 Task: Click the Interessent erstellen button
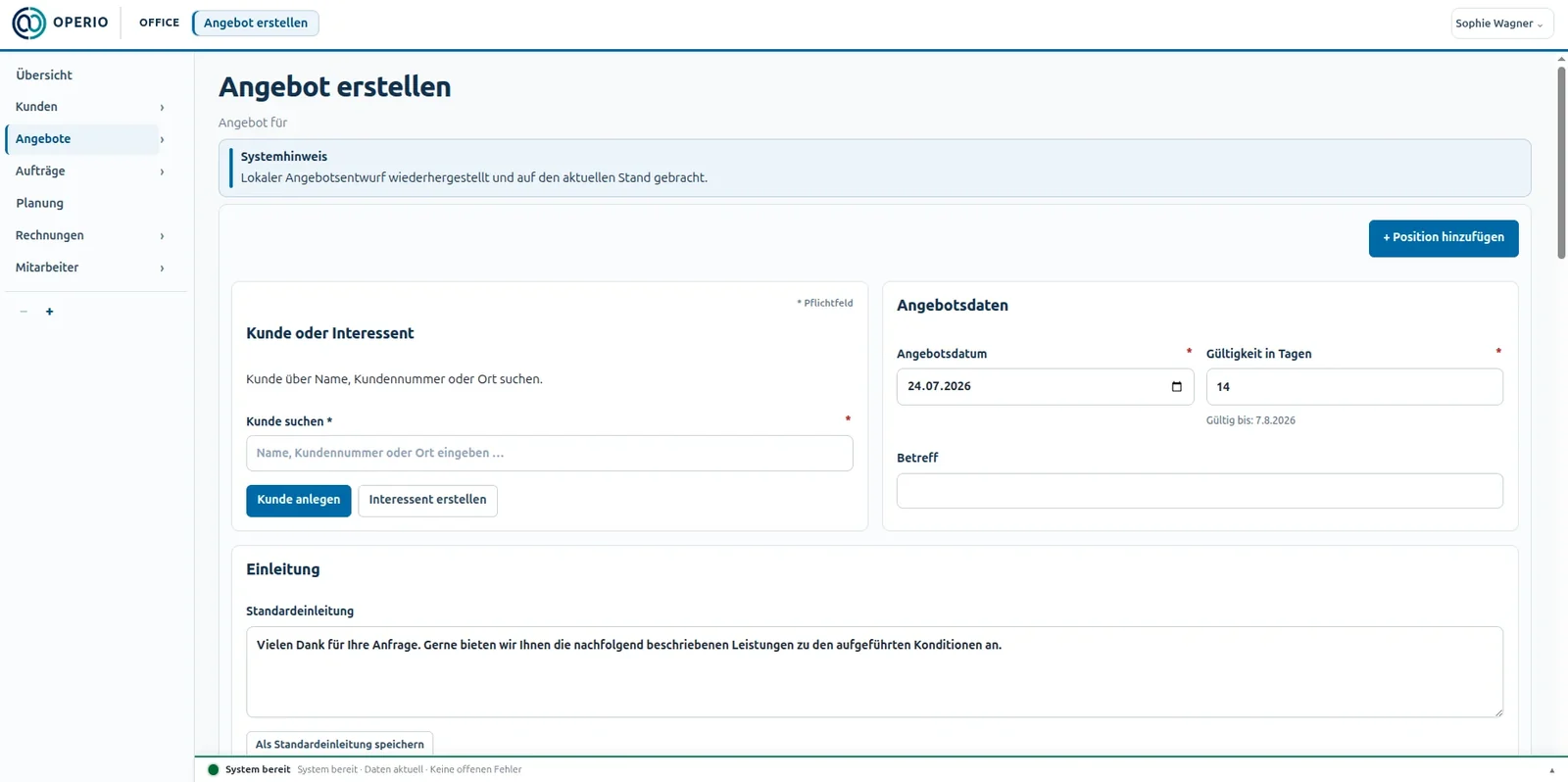pyautogui.click(x=427, y=500)
